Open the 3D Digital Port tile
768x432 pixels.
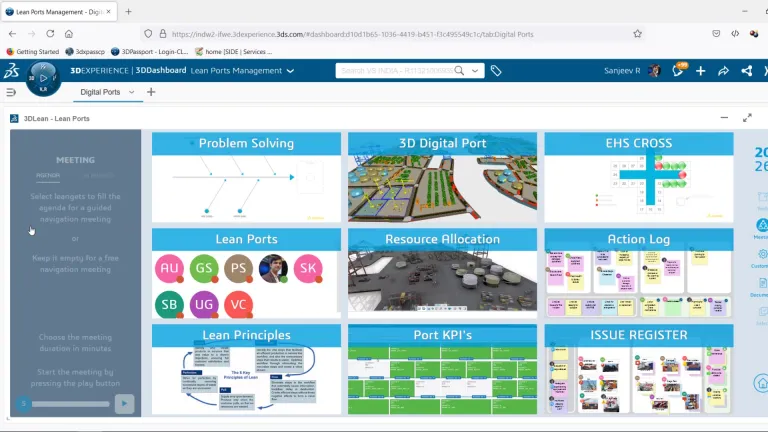(x=442, y=177)
